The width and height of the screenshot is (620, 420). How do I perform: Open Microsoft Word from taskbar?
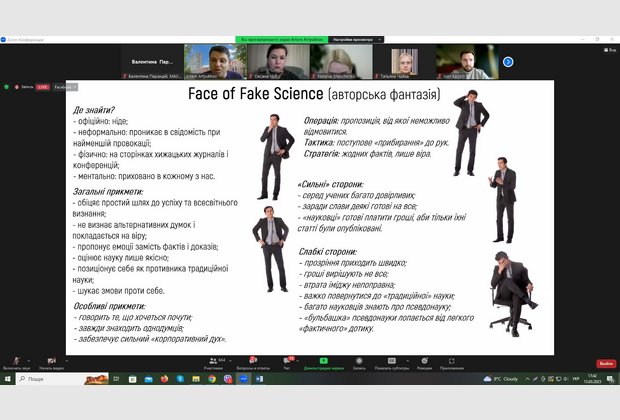[x=259, y=379]
